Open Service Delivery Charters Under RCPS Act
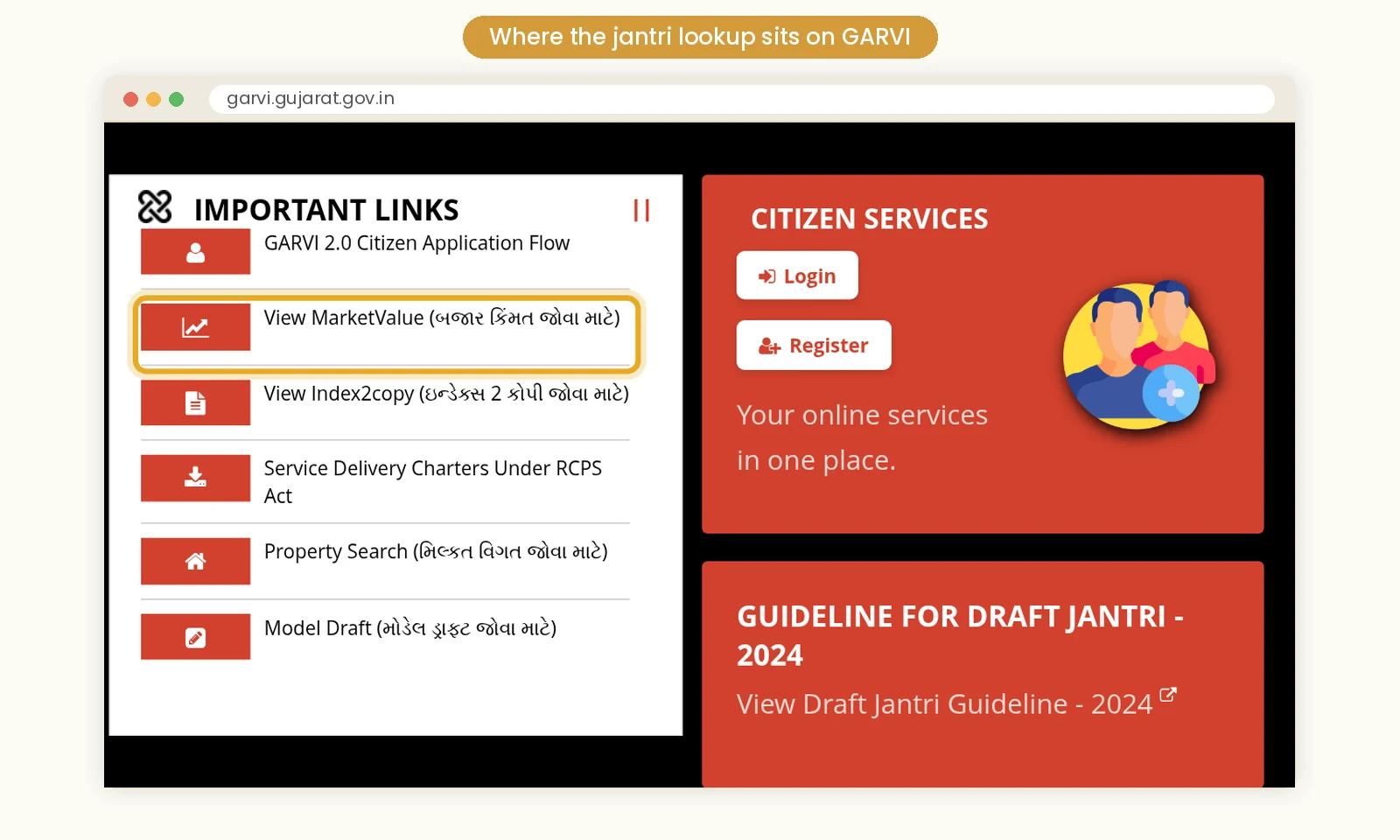Viewport: 1400px width, 840px height. (433, 482)
